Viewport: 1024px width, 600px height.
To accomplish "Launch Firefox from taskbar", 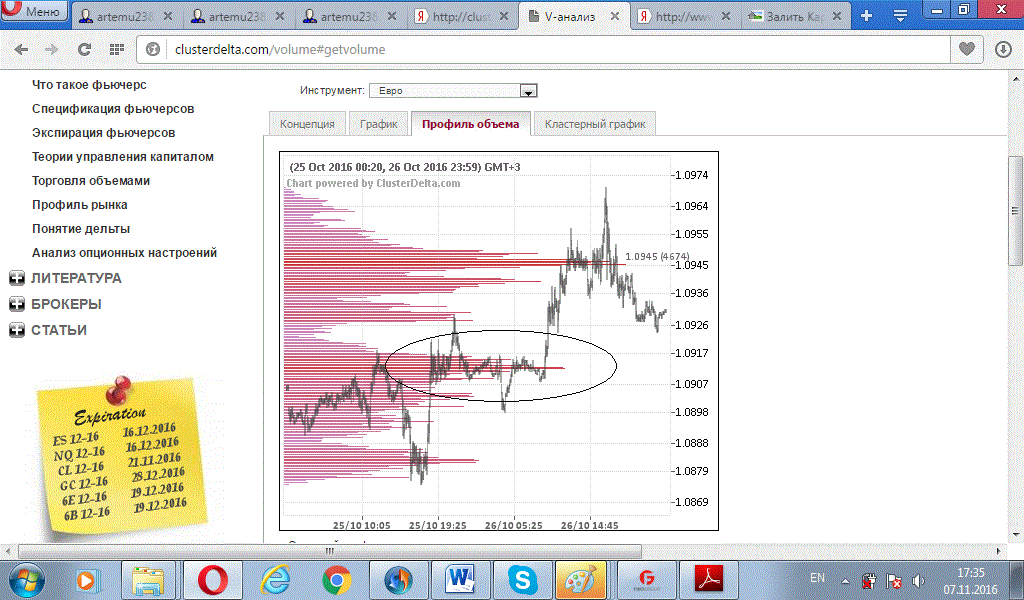I will pyautogui.click(x=398, y=580).
